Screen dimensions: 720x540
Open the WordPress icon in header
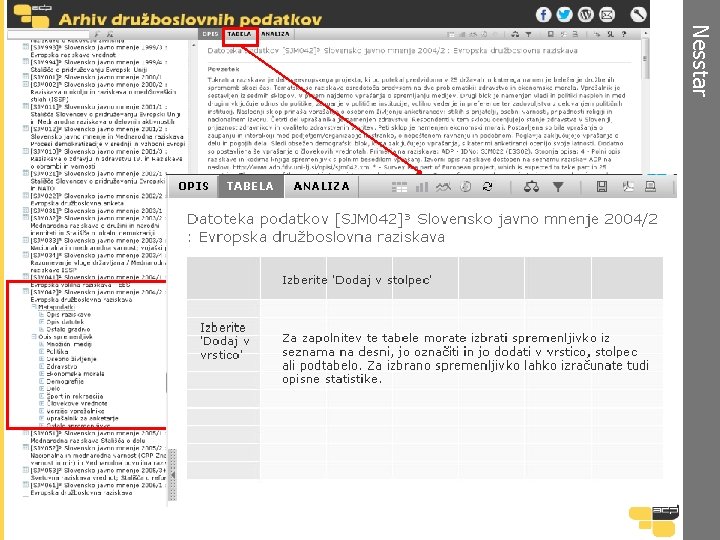tap(585, 14)
